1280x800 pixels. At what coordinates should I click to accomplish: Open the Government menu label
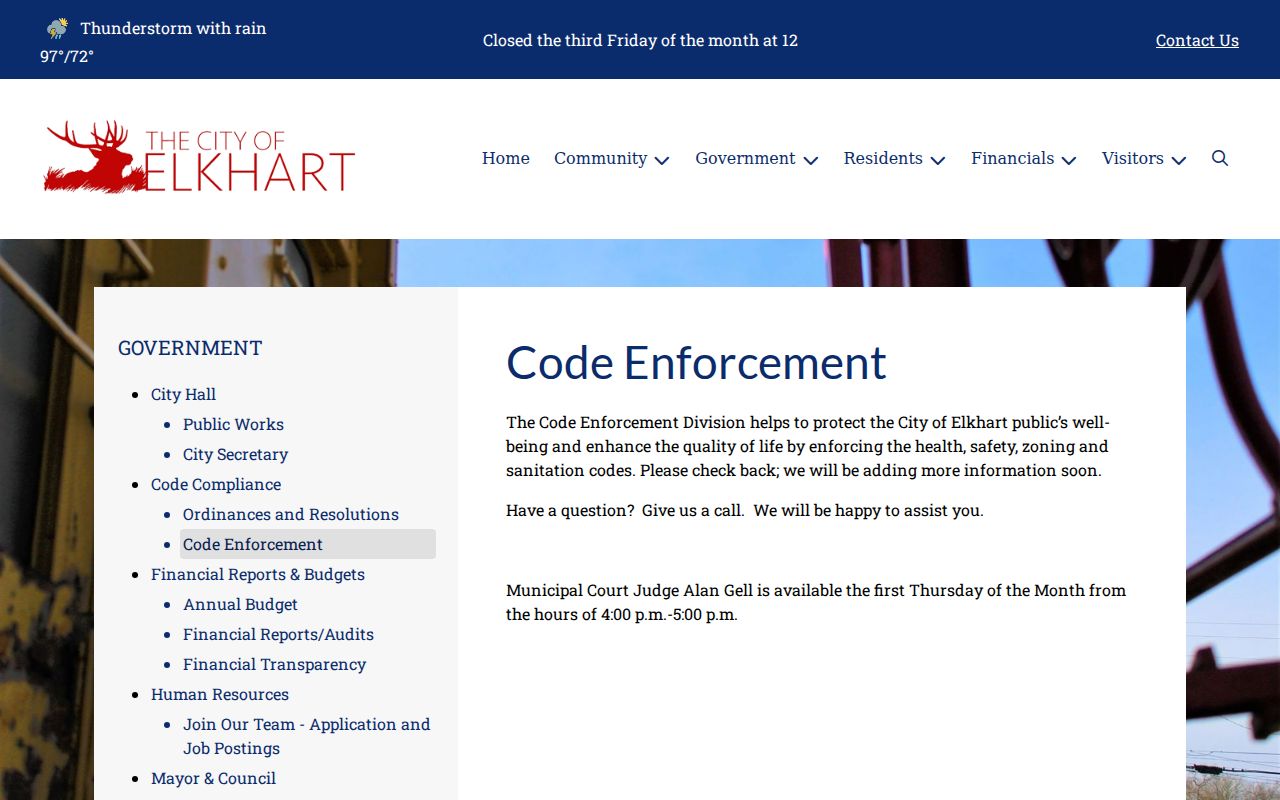(x=745, y=158)
